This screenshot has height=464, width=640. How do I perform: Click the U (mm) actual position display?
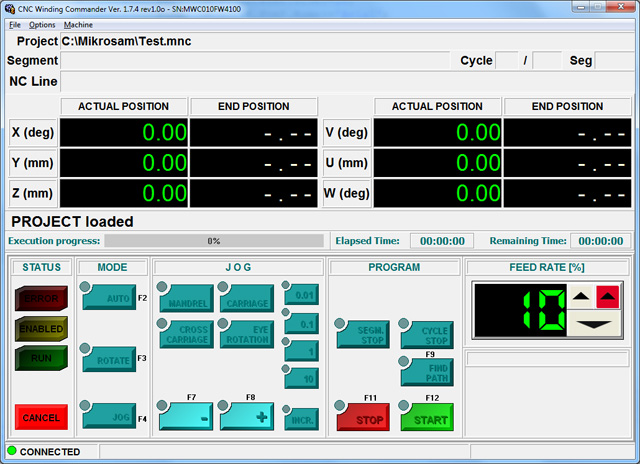pyautogui.click(x=437, y=163)
